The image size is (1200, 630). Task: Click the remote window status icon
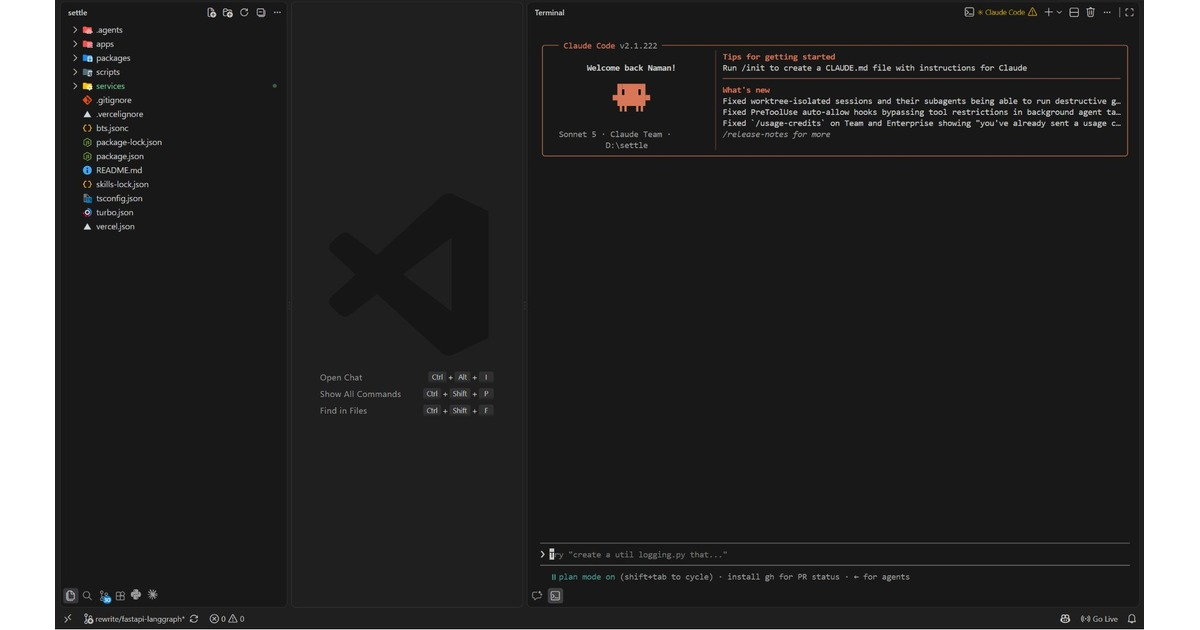pos(68,619)
